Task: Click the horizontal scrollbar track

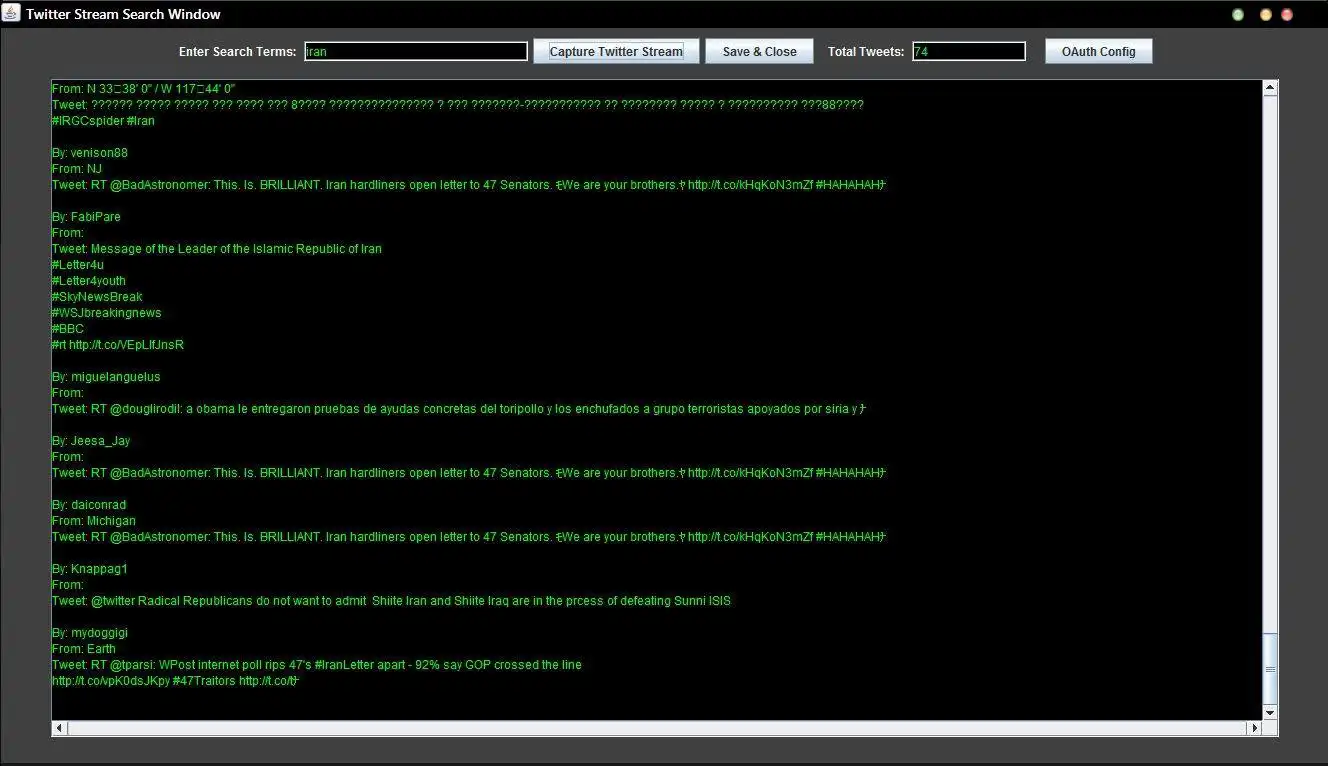Action: 657,729
